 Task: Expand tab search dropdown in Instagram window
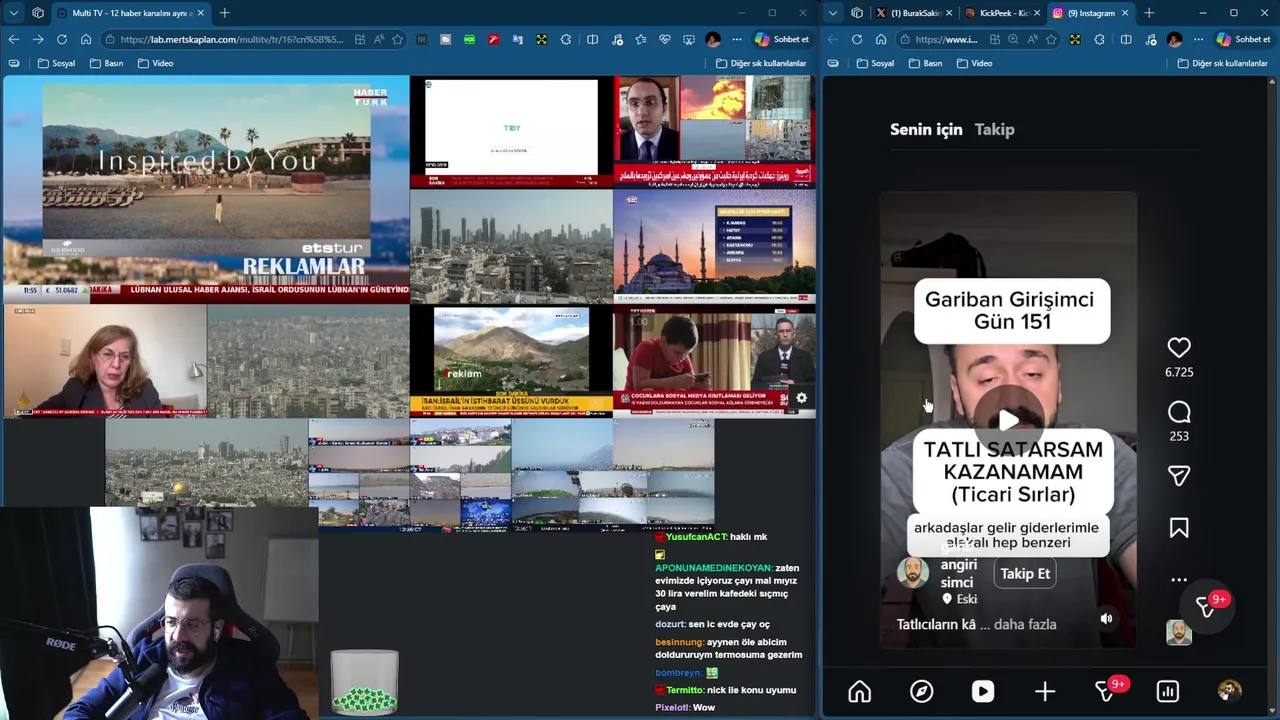[834, 13]
